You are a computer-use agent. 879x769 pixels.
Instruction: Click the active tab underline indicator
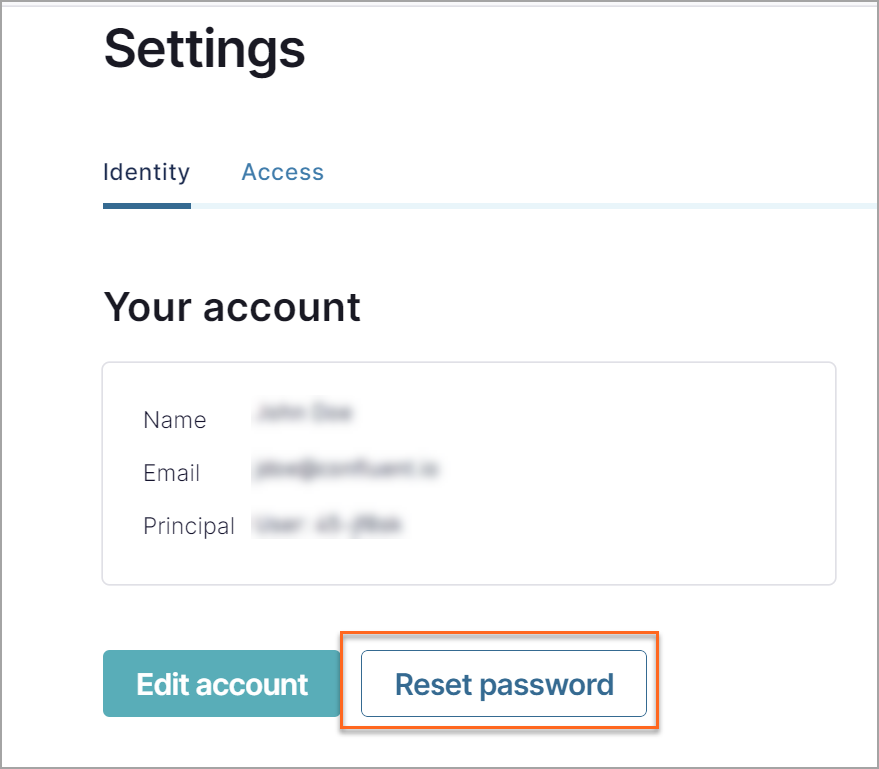point(146,207)
